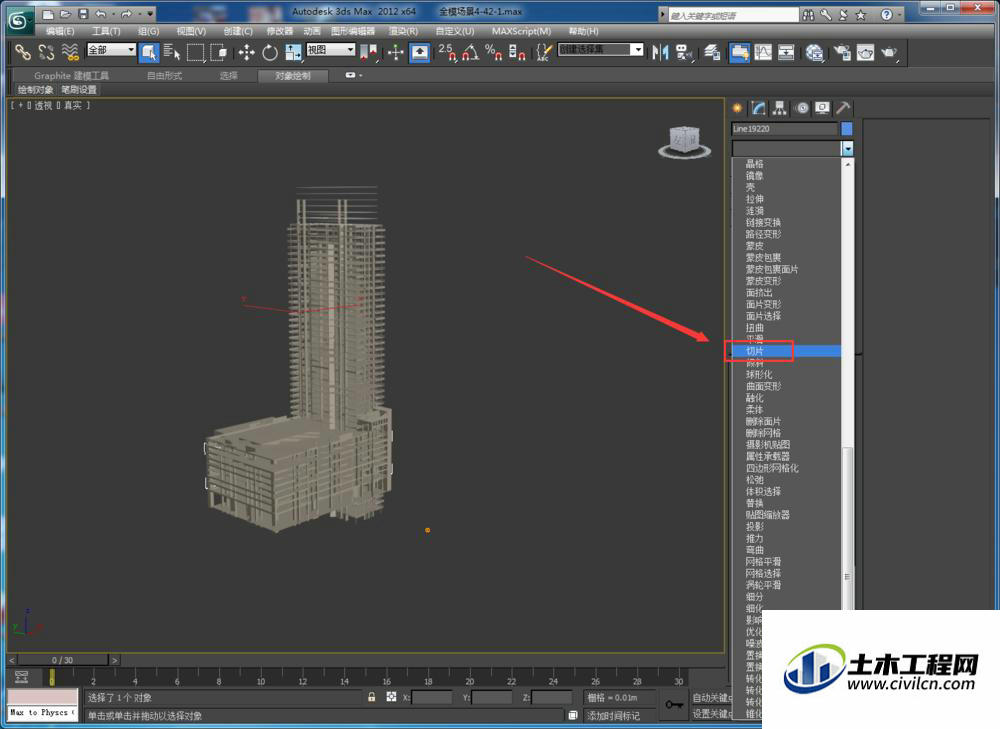
Task: Click the Undo arrow in title bar
Action: pyautogui.click(x=101, y=13)
